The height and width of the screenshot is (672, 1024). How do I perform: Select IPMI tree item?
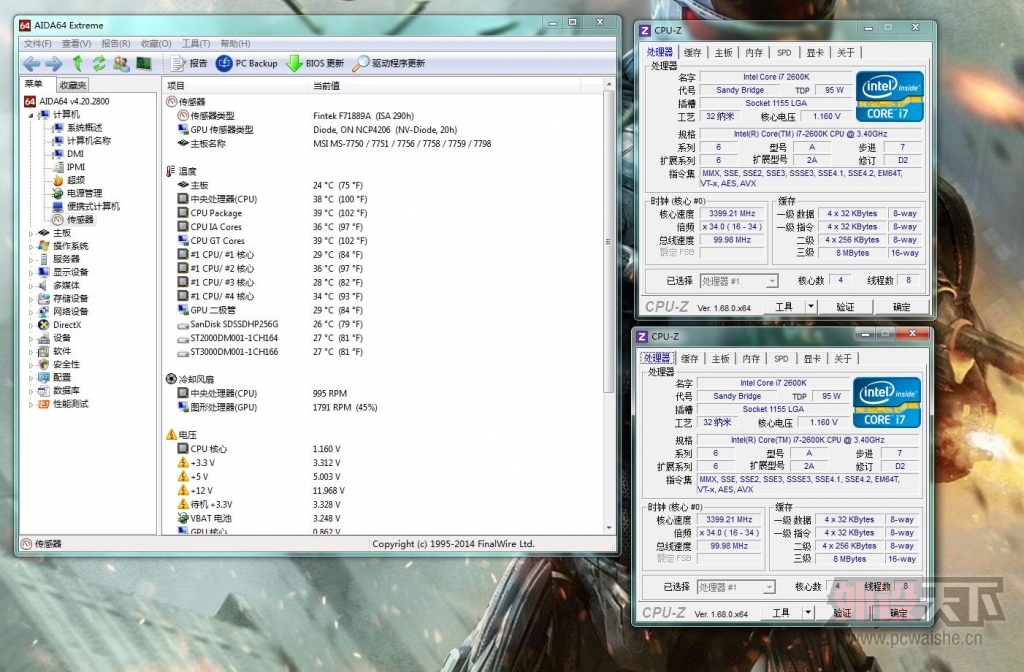[x=76, y=167]
